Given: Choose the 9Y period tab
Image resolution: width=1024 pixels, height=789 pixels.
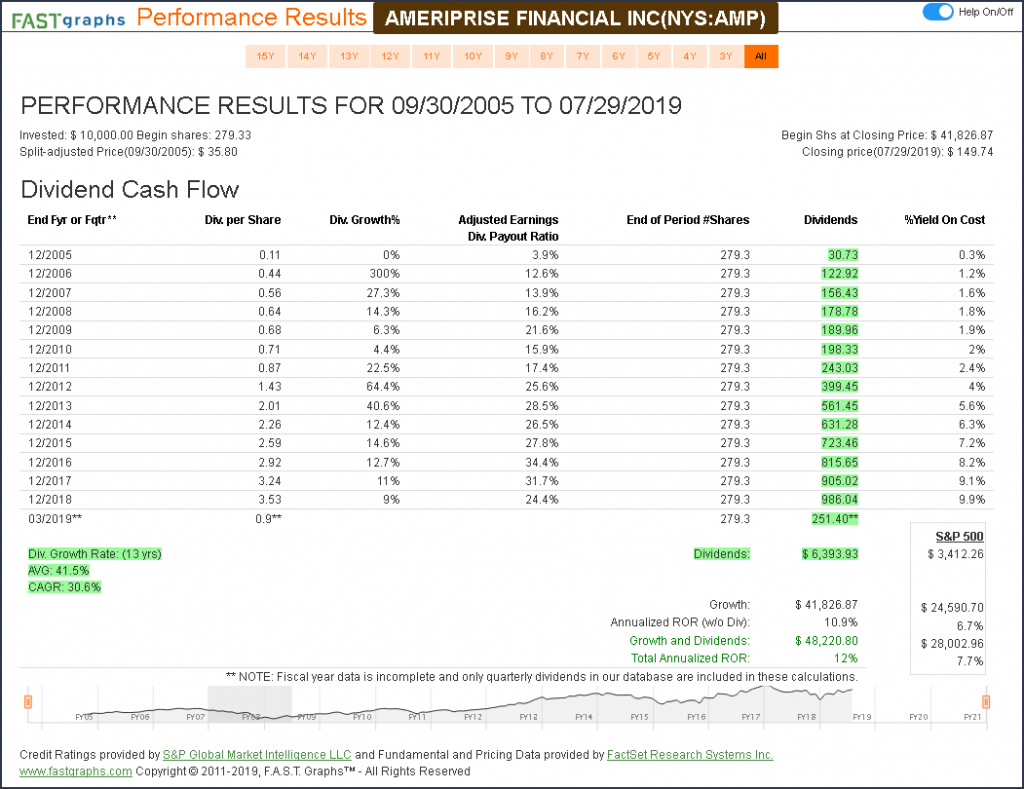Looking at the screenshot, I should click(x=511, y=56).
